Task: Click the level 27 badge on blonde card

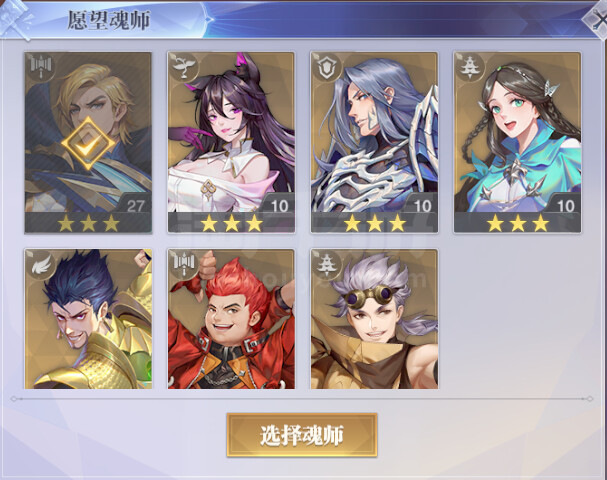Action: (x=135, y=206)
